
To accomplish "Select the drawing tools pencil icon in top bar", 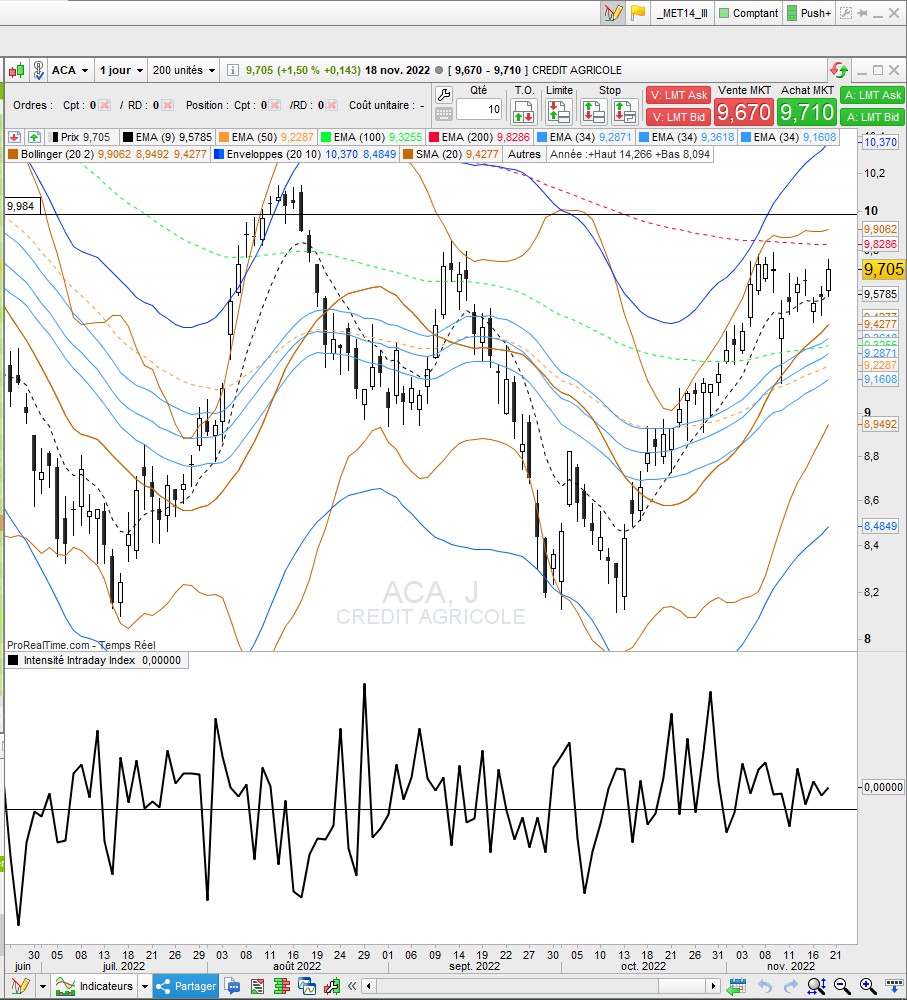I will pos(612,13).
